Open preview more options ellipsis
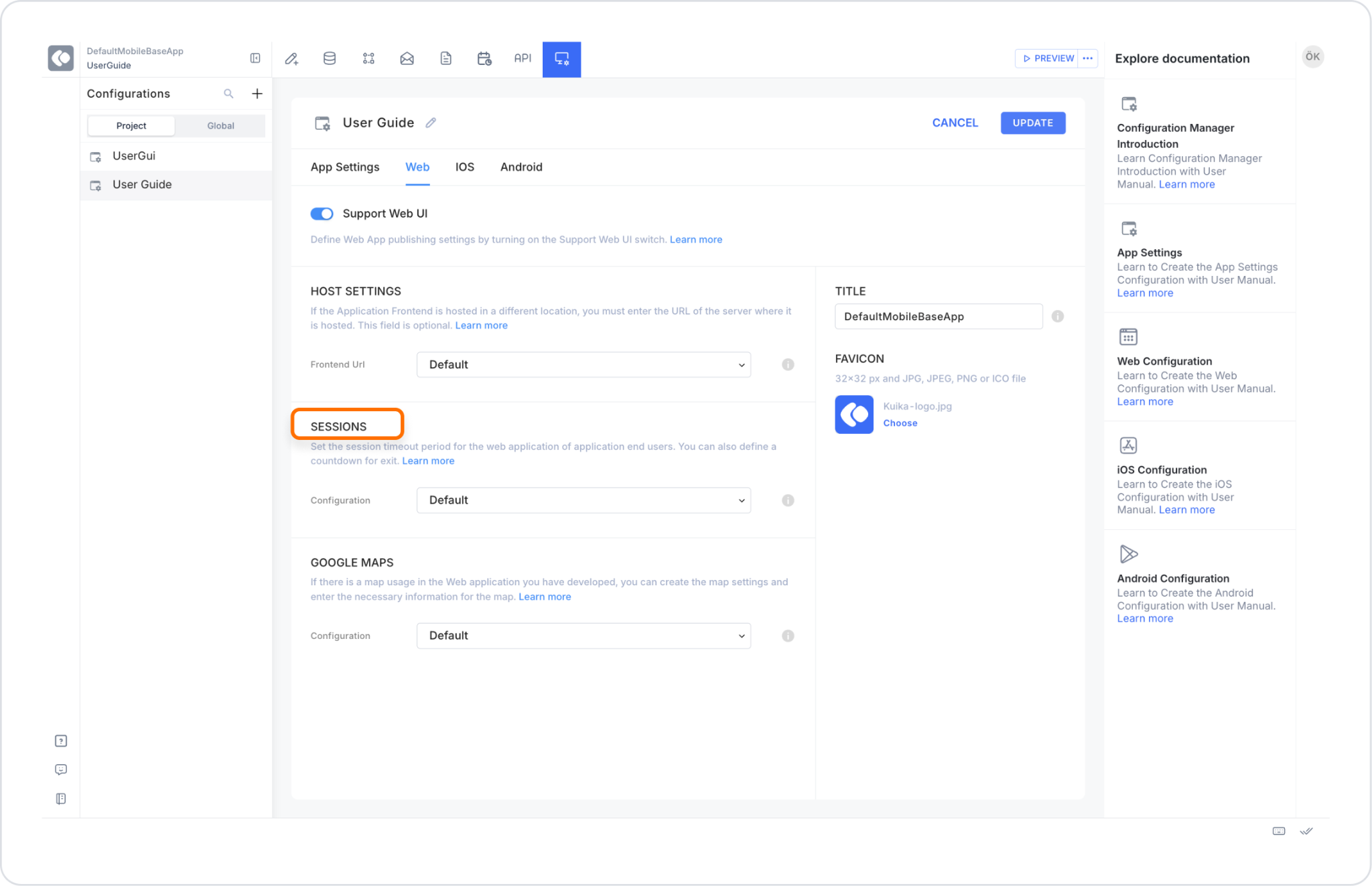1372x886 pixels. pyautogui.click(x=1088, y=58)
